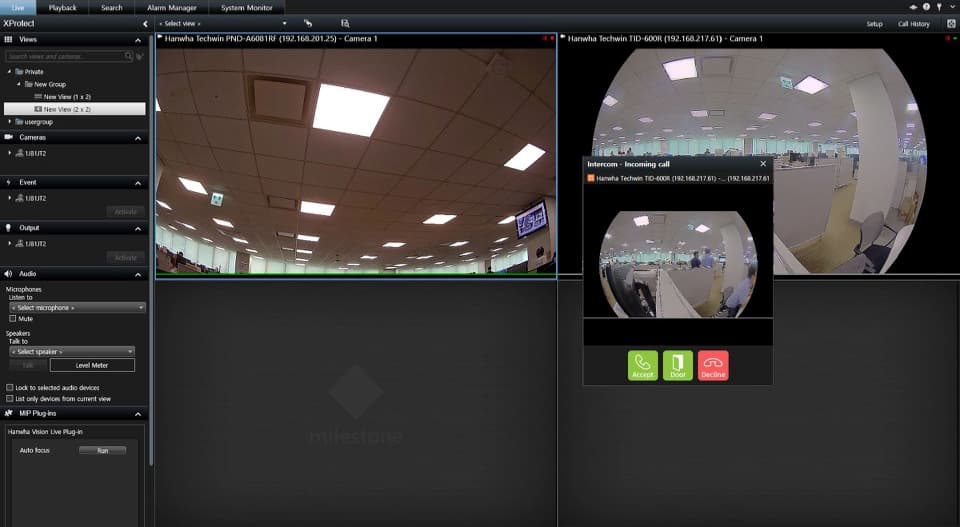
Task: Click the Talk button
Action: (x=28, y=365)
